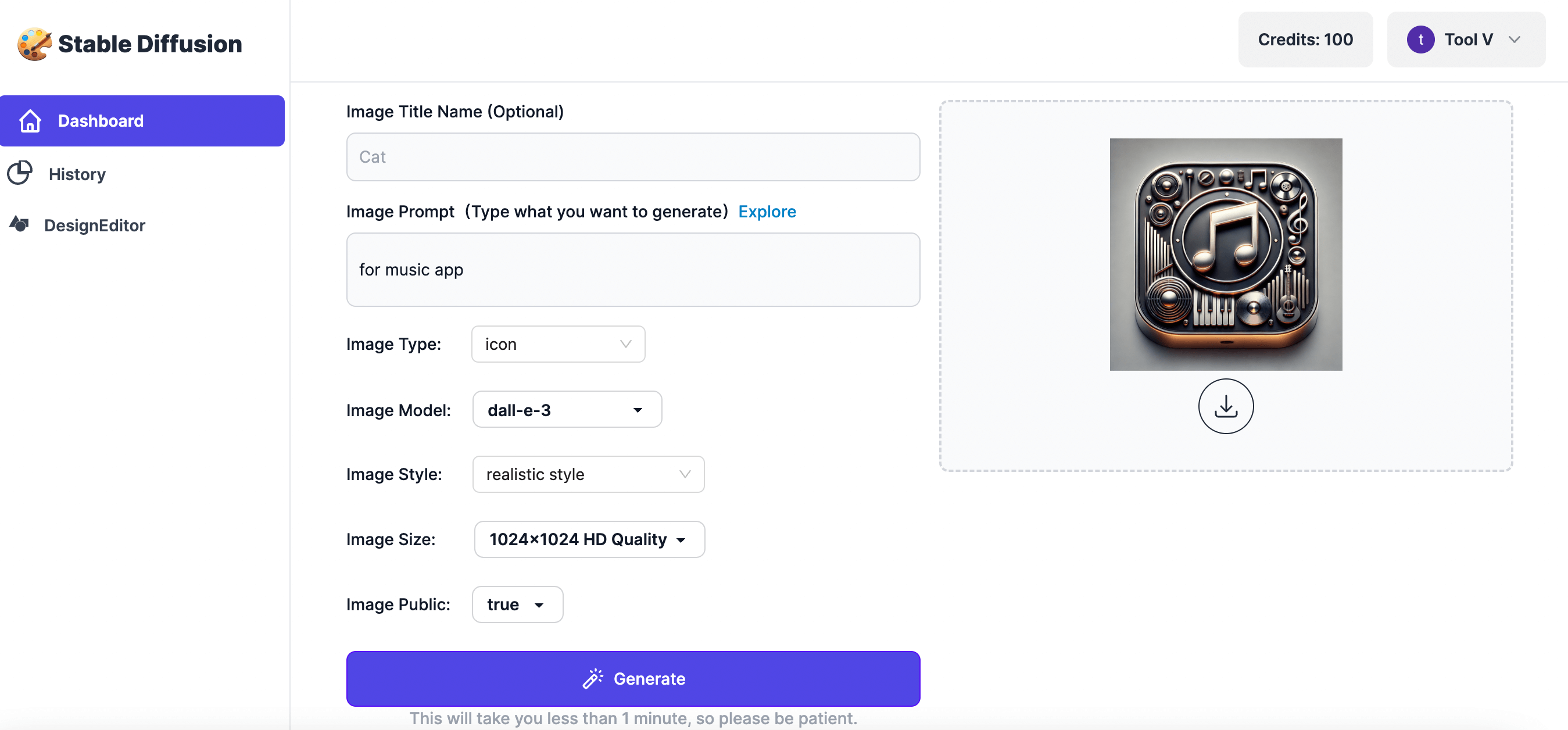
Task: Click the Dashboard home icon
Action: (29, 120)
